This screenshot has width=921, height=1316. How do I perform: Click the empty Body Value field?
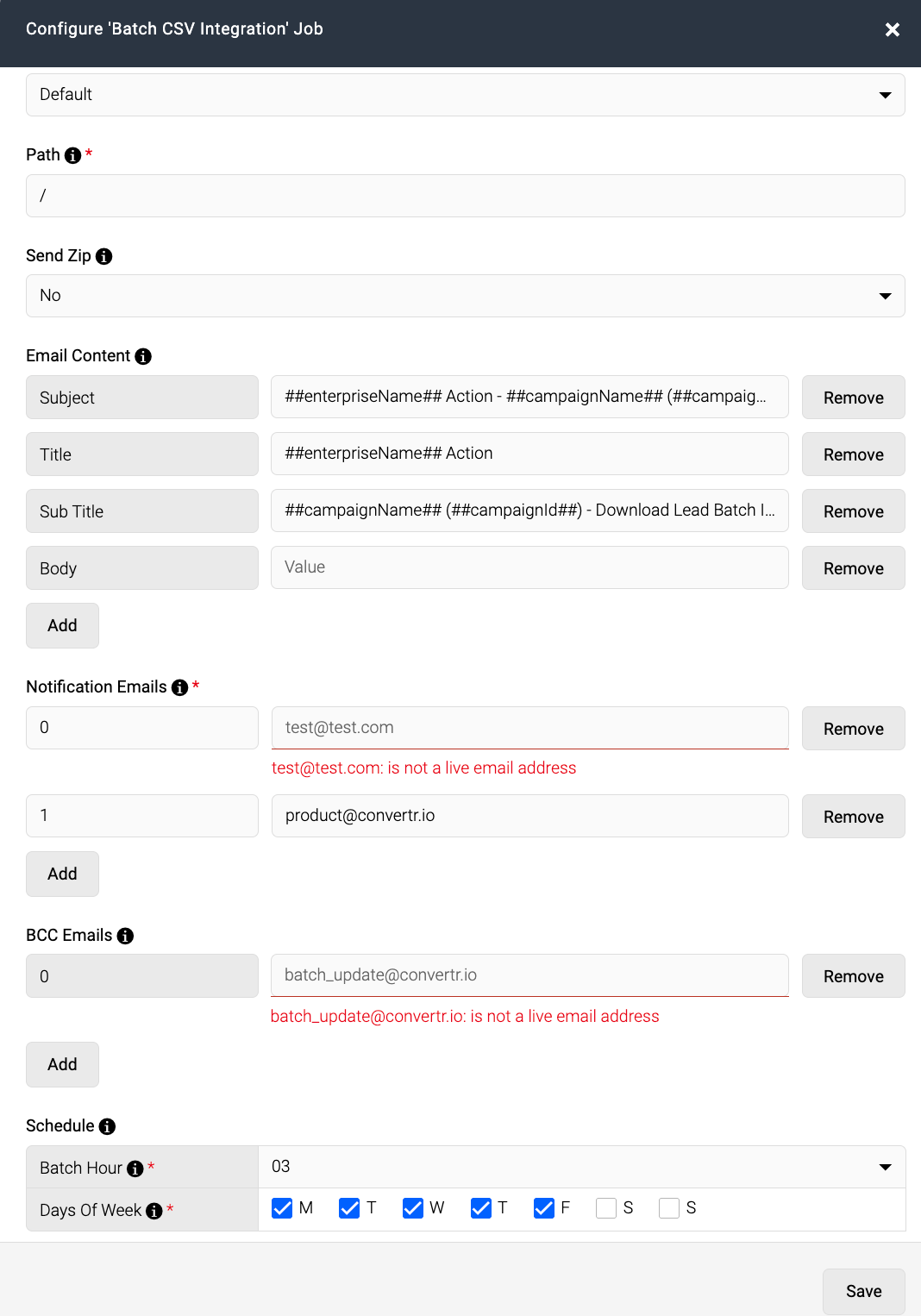[529, 567]
